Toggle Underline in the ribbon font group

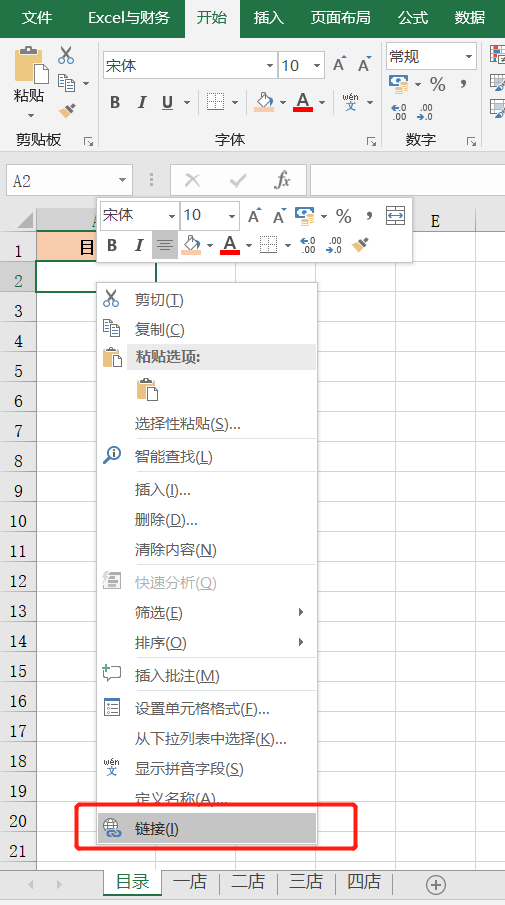[167, 103]
